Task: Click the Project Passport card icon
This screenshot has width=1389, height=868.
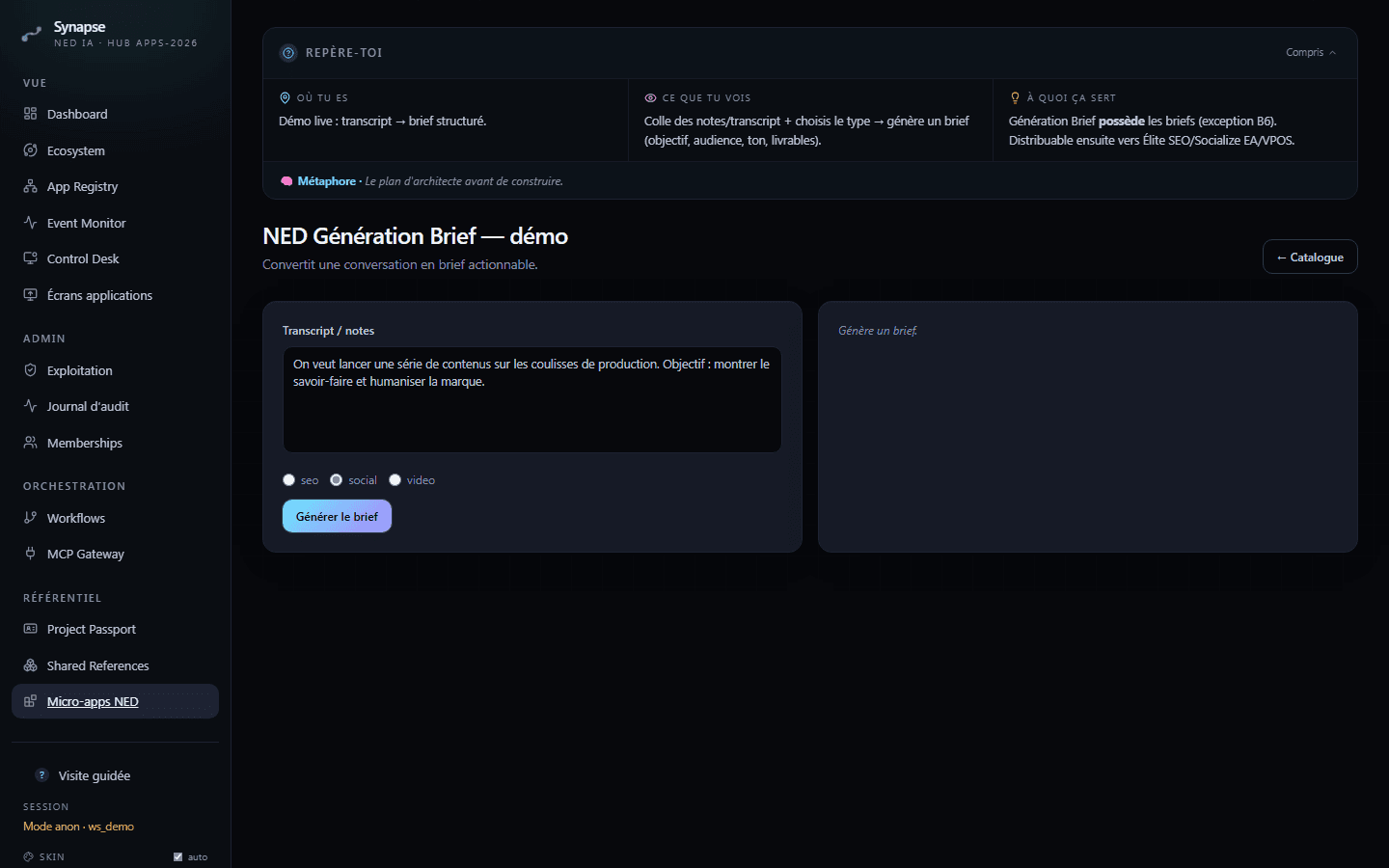Action: click(x=30, y=629)
